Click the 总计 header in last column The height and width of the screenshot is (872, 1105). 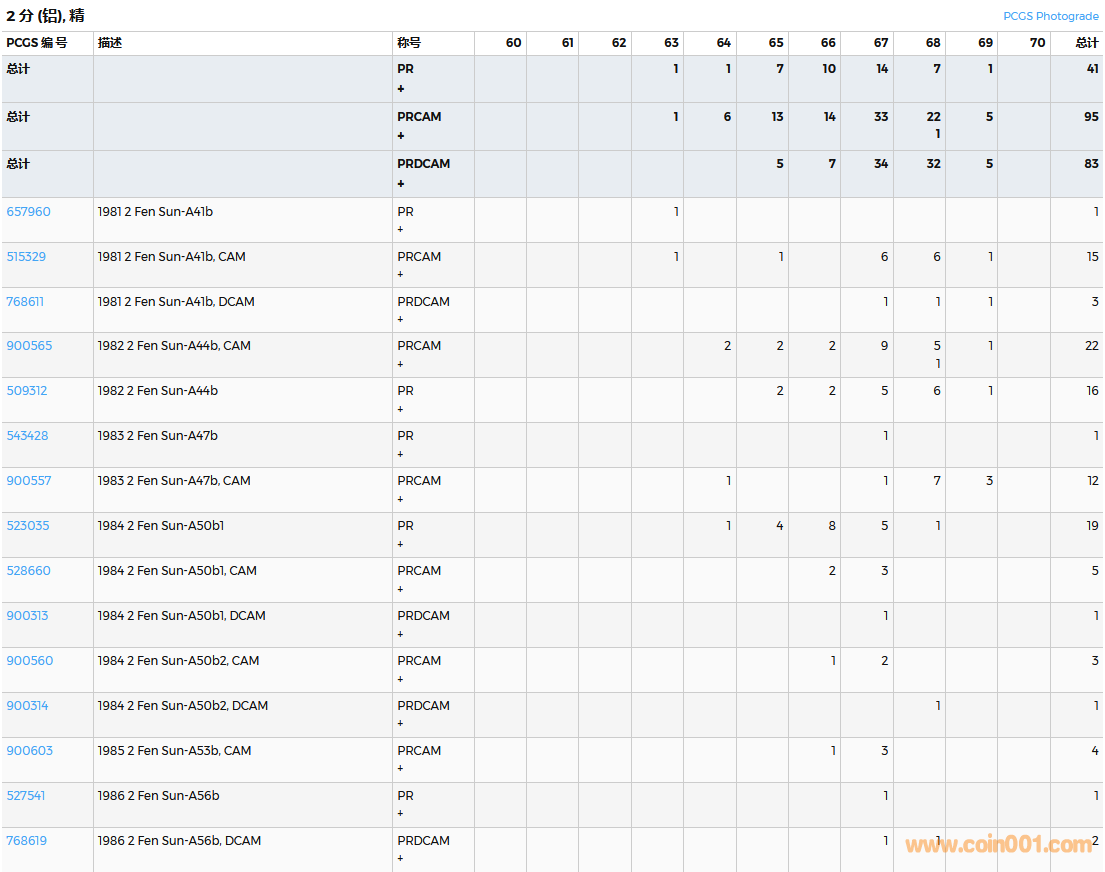point(1086,43)
